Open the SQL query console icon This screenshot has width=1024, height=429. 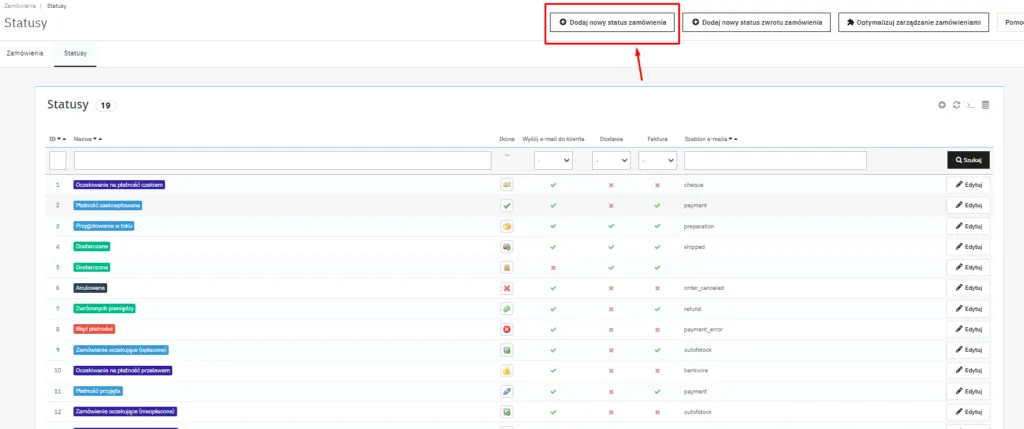pos(970,105)
